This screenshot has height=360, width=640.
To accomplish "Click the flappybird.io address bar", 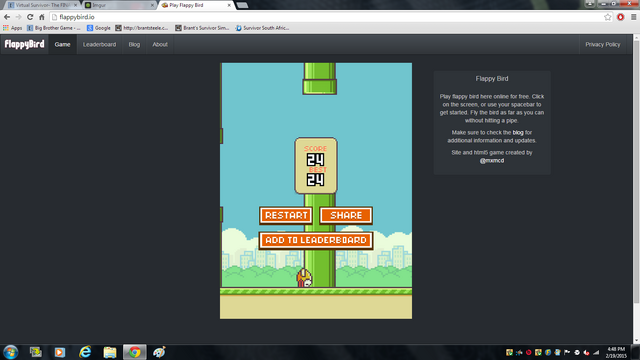I will 327,17.
